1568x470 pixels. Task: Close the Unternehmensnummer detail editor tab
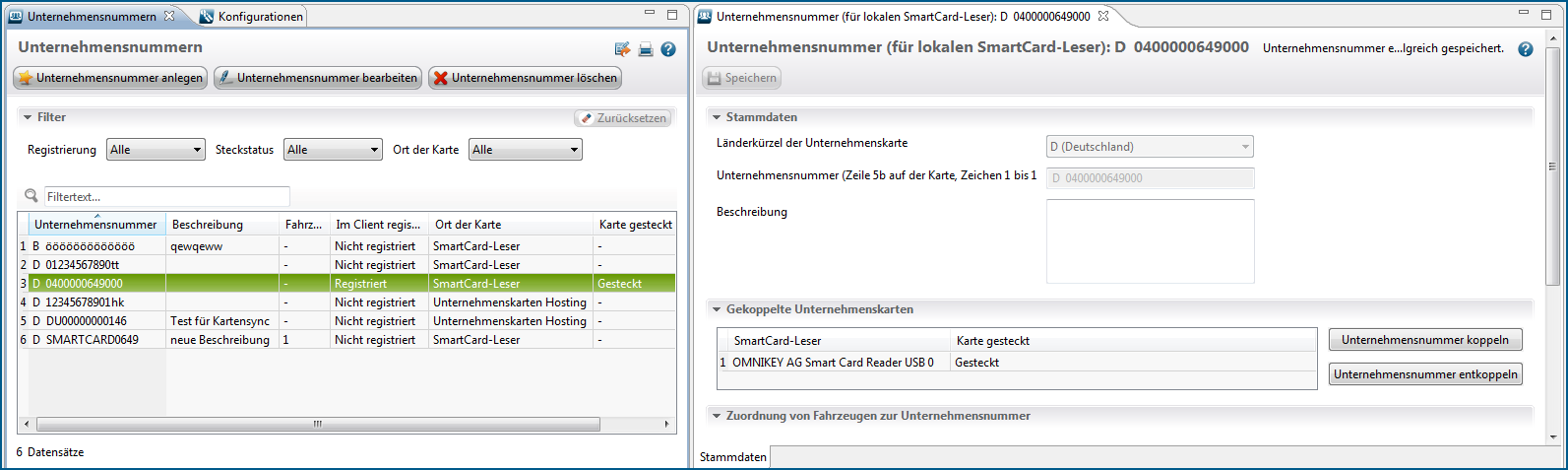(x=1103, y=16)
